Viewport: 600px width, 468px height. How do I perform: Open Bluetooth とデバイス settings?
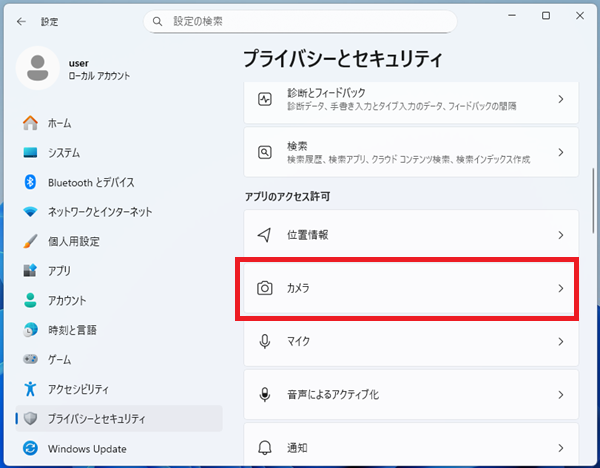tap(119, 182)
